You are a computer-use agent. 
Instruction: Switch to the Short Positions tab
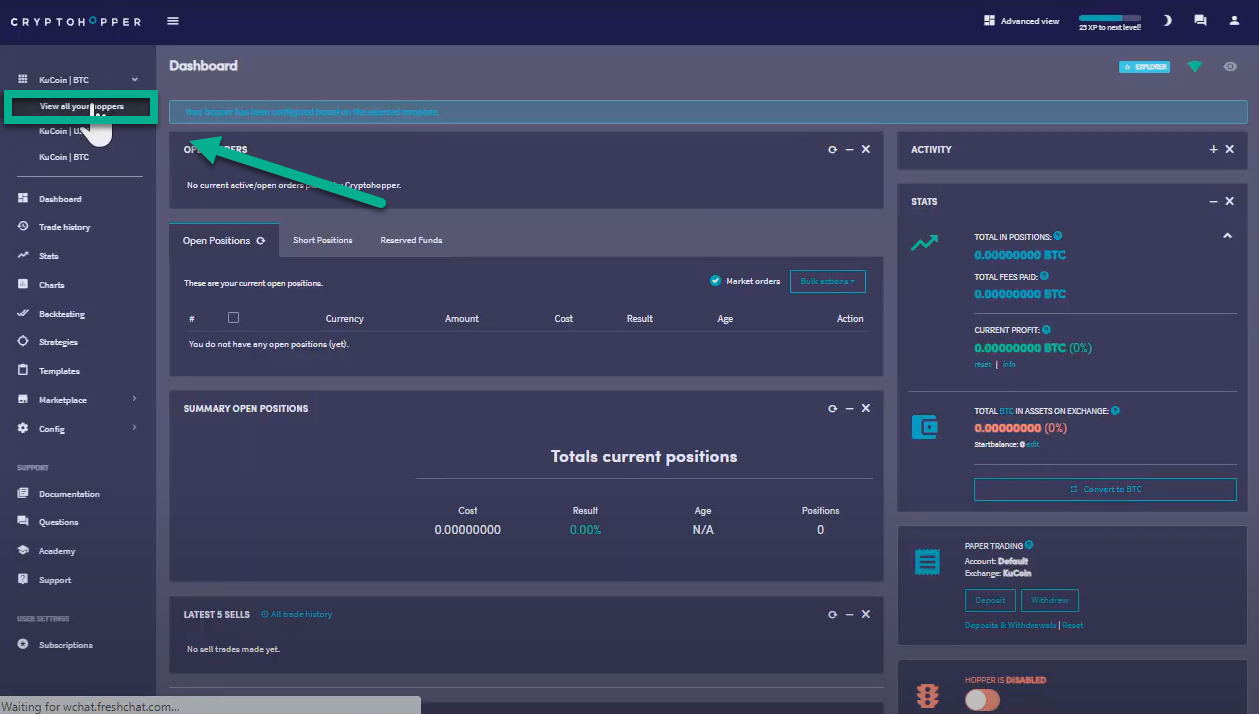(322, 240)
